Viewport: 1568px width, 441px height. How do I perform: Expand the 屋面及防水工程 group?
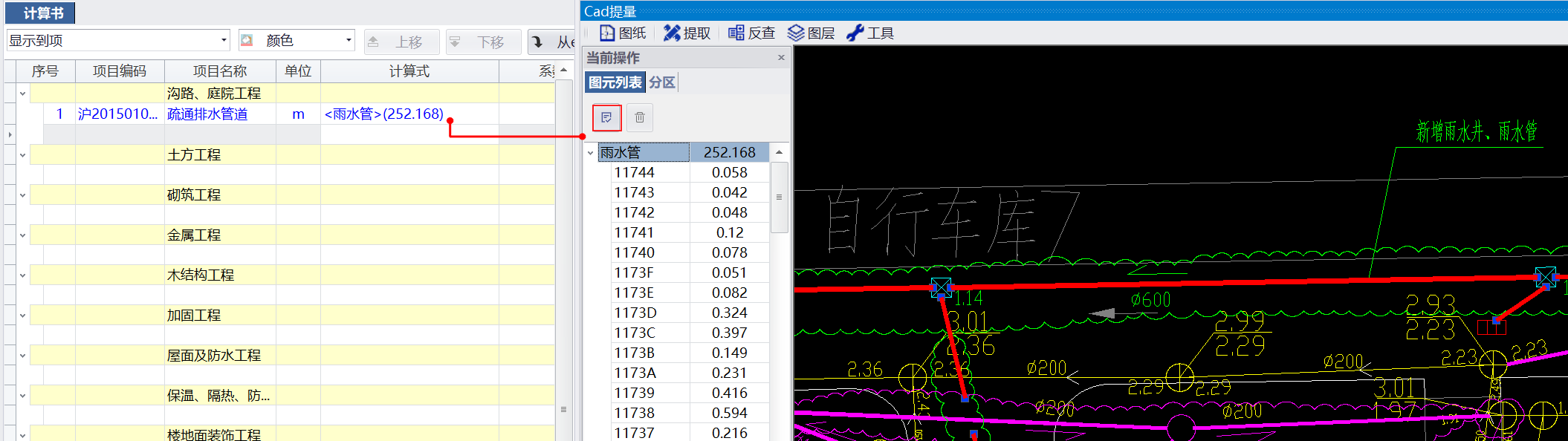(22, 356)
